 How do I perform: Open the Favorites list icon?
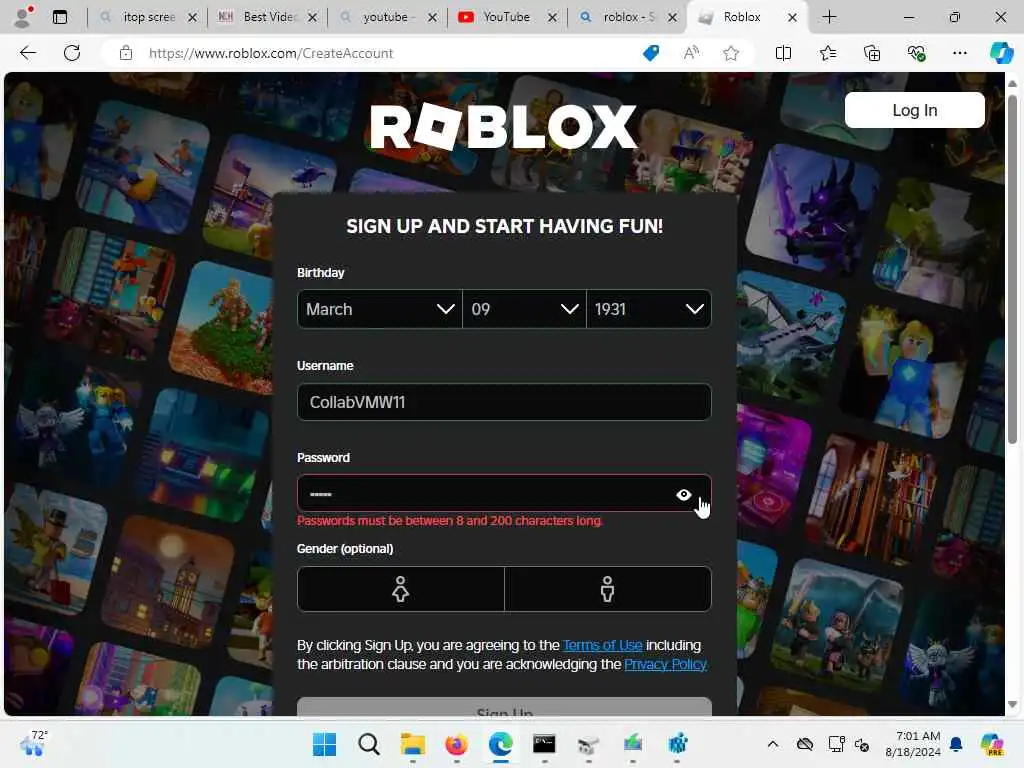pos(827,53)
